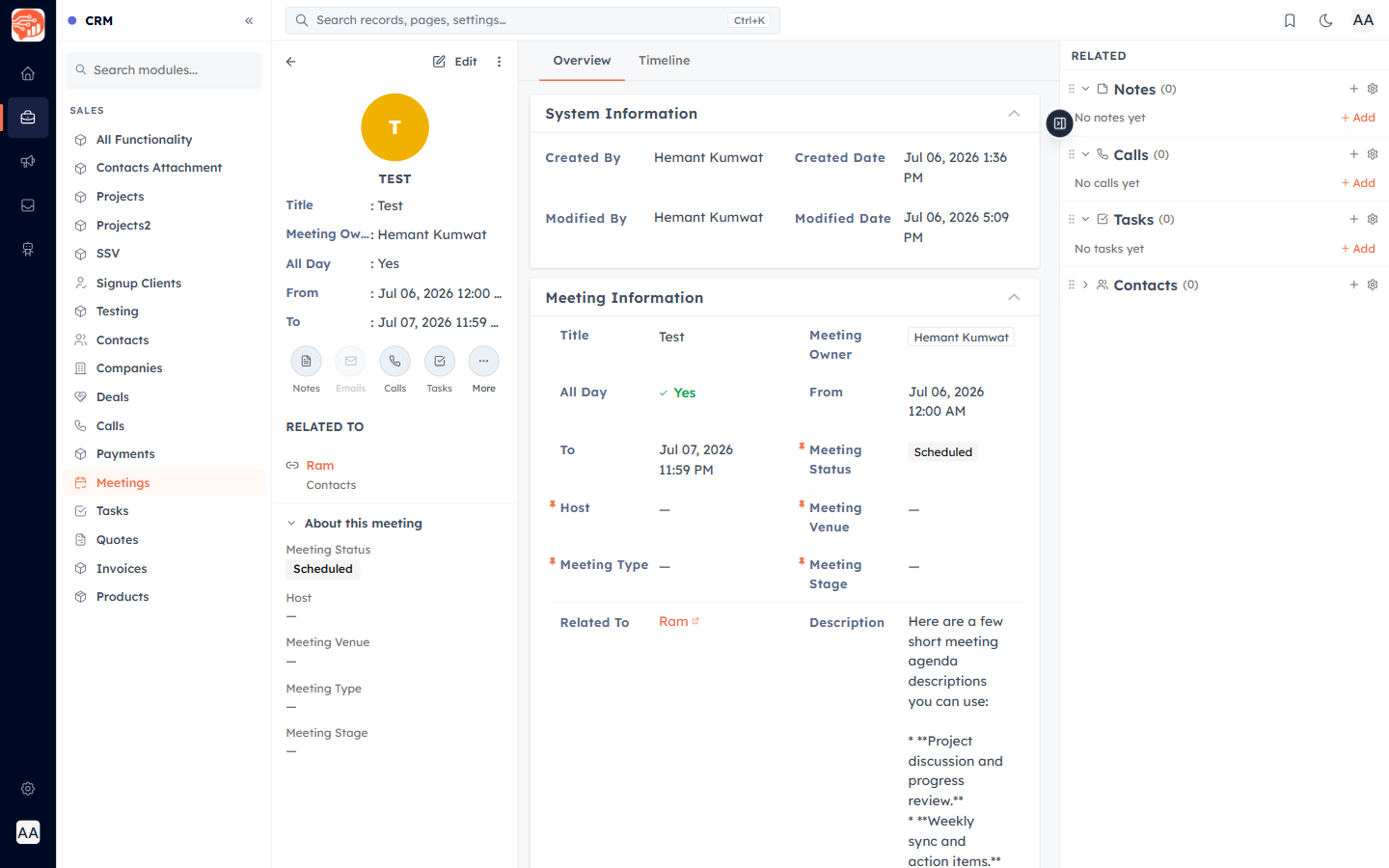The height and width of the screenshot is (868, 1389).
Task: Open the Tasks quick action icon
Action: [x=439, y=362]
